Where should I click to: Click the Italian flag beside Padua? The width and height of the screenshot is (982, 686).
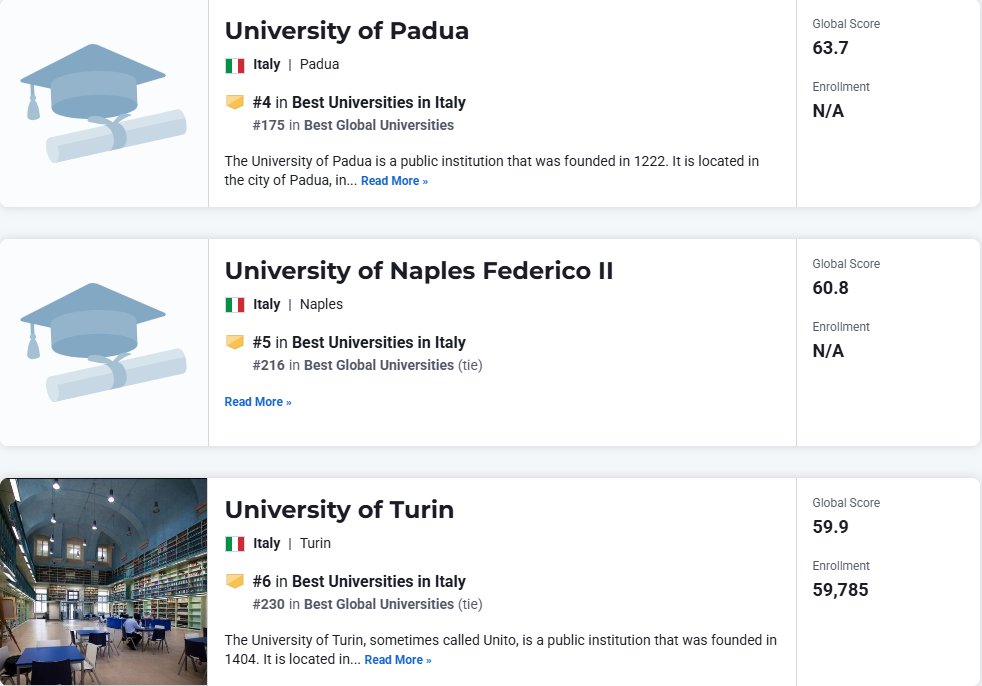235,65
